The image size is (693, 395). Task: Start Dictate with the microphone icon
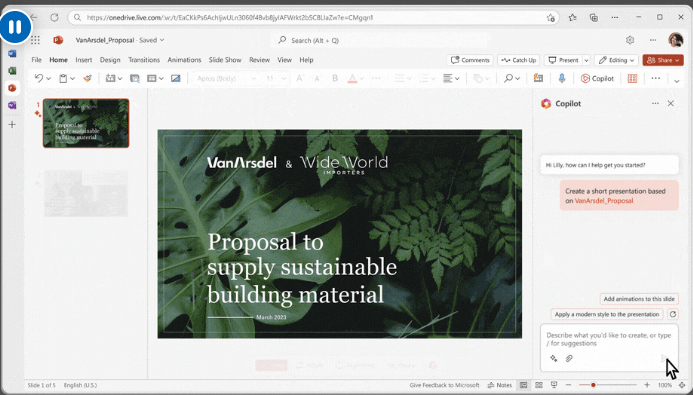pyautogui.click(x=561, y=78)
